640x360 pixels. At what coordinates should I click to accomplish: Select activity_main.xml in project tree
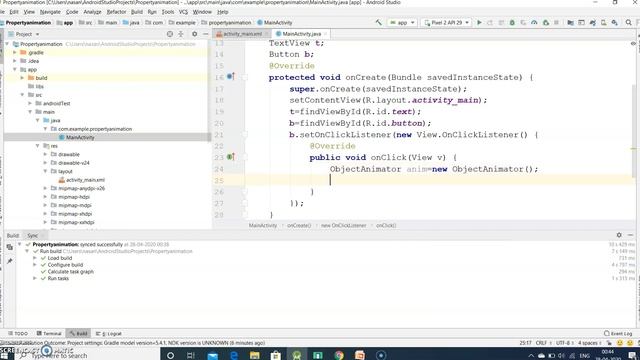pyautogui.click(x=85, y=180)
